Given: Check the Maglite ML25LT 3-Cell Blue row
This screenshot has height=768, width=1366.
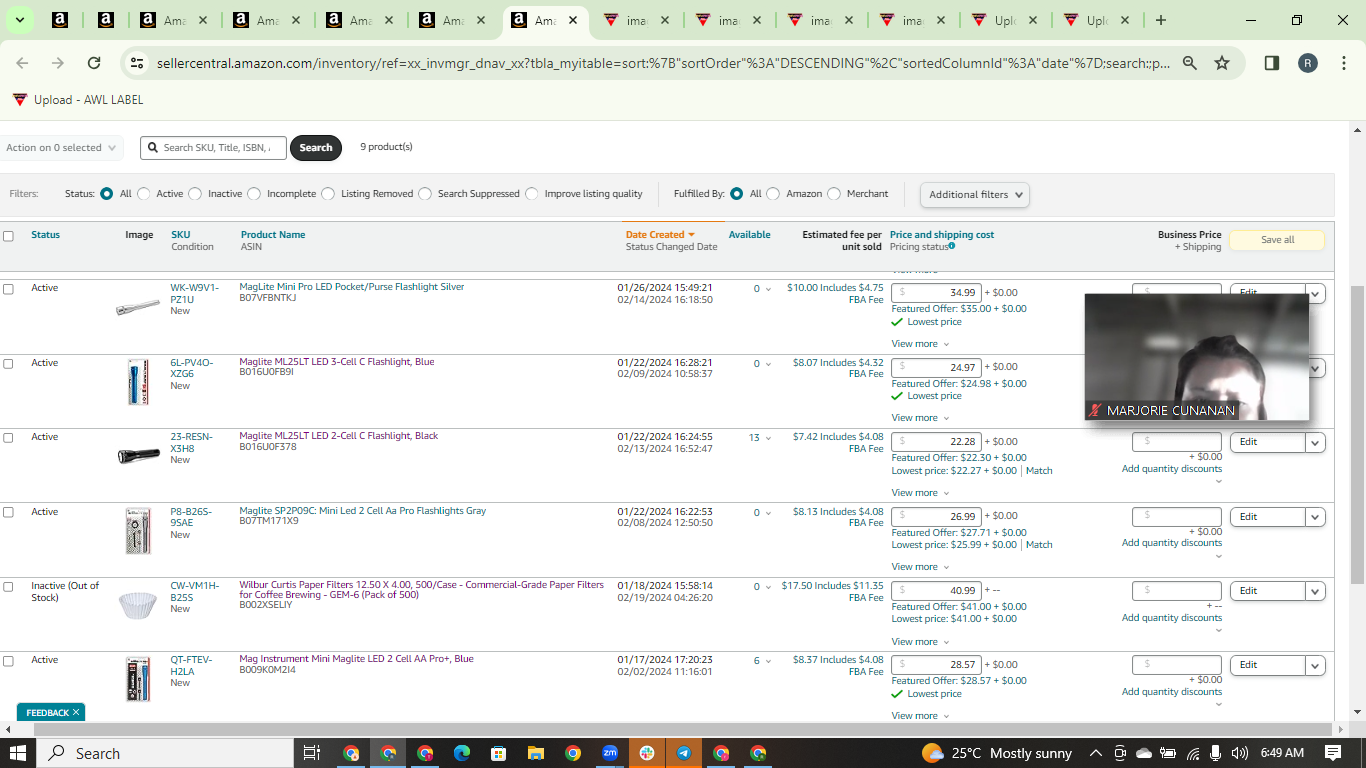Looking at the screenshot, I should (x=9, y=364).
